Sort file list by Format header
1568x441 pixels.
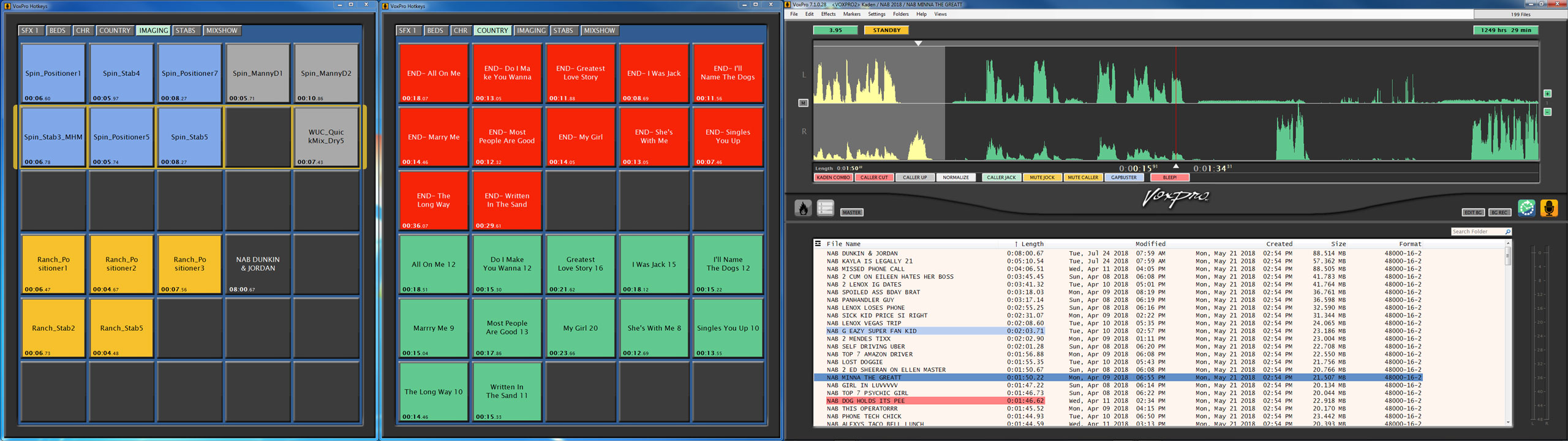coord(1410,244)
